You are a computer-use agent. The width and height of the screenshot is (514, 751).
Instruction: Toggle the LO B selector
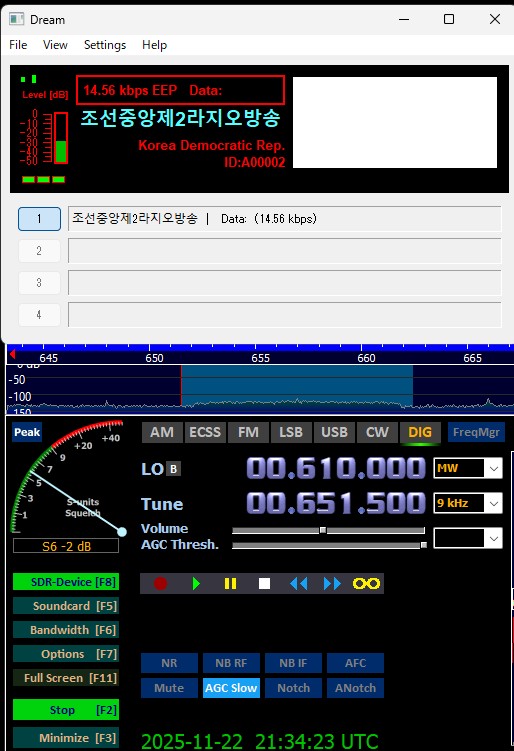coord(173,469)
